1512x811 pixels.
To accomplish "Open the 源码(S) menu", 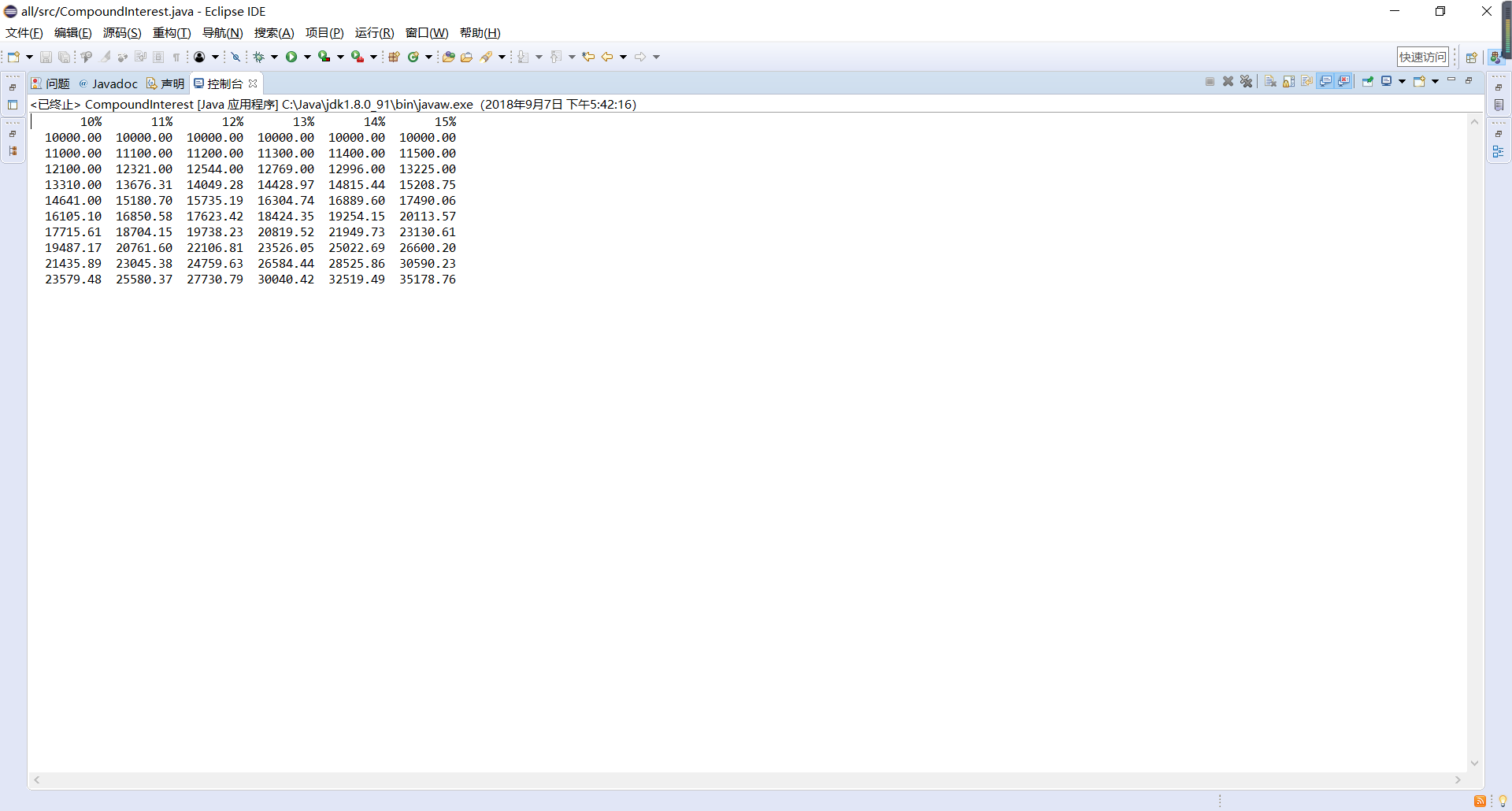I will (122, 32).
